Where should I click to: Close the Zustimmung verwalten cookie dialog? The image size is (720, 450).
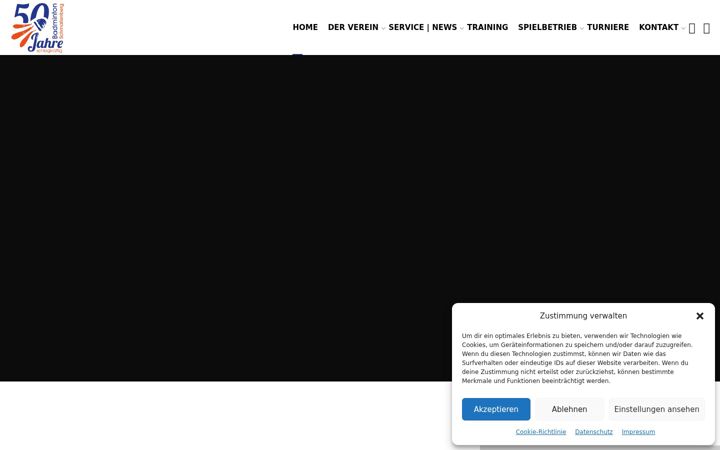[x=699, y=316]
